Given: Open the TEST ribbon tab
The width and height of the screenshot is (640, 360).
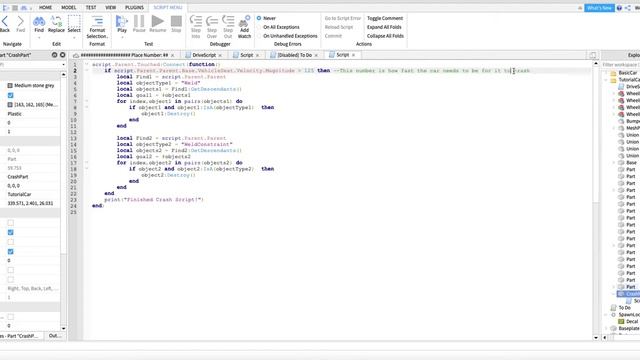Looking at the screenshot, I should click(91, 8).
